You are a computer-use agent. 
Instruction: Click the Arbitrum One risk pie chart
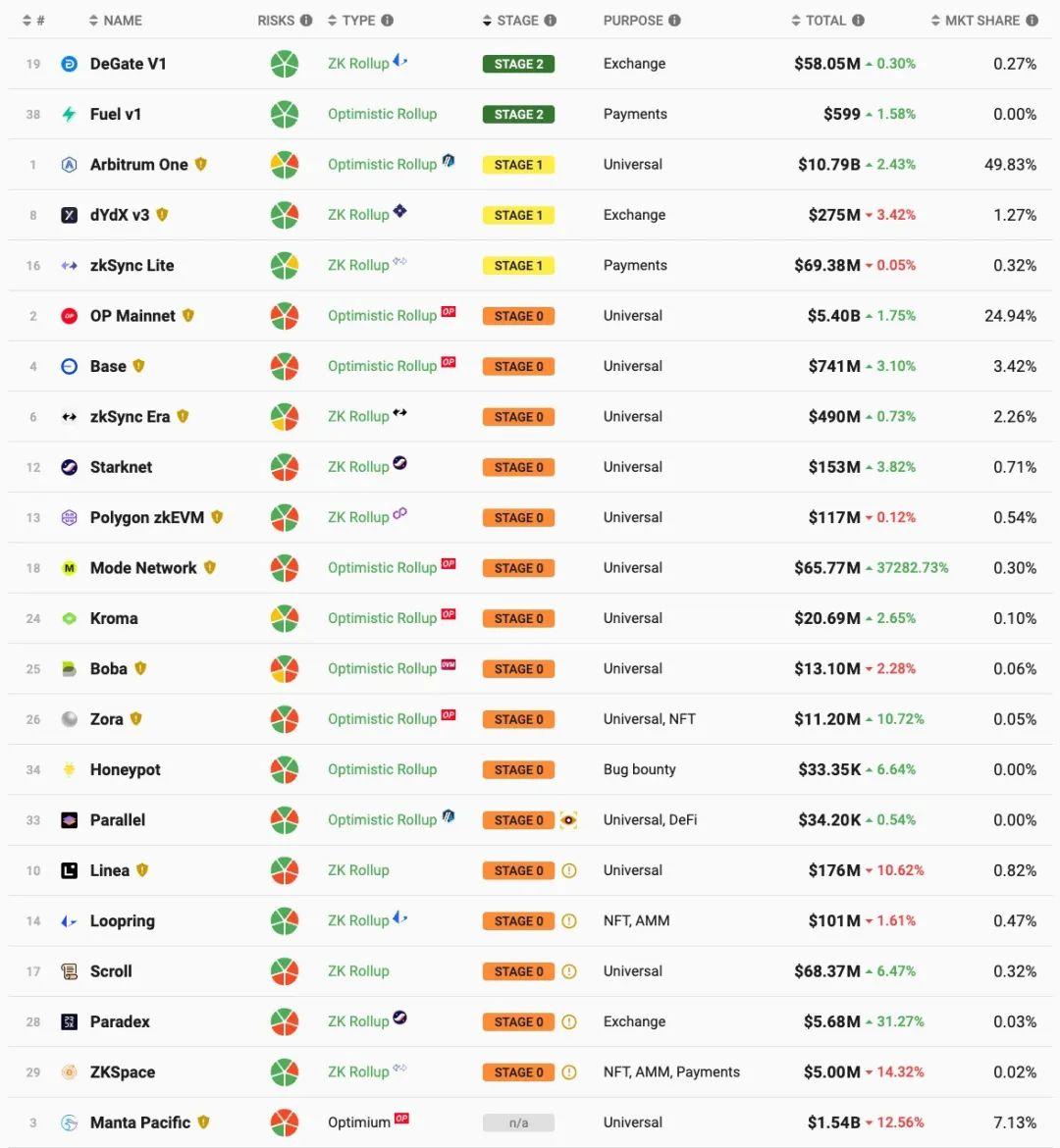[285, 165]
